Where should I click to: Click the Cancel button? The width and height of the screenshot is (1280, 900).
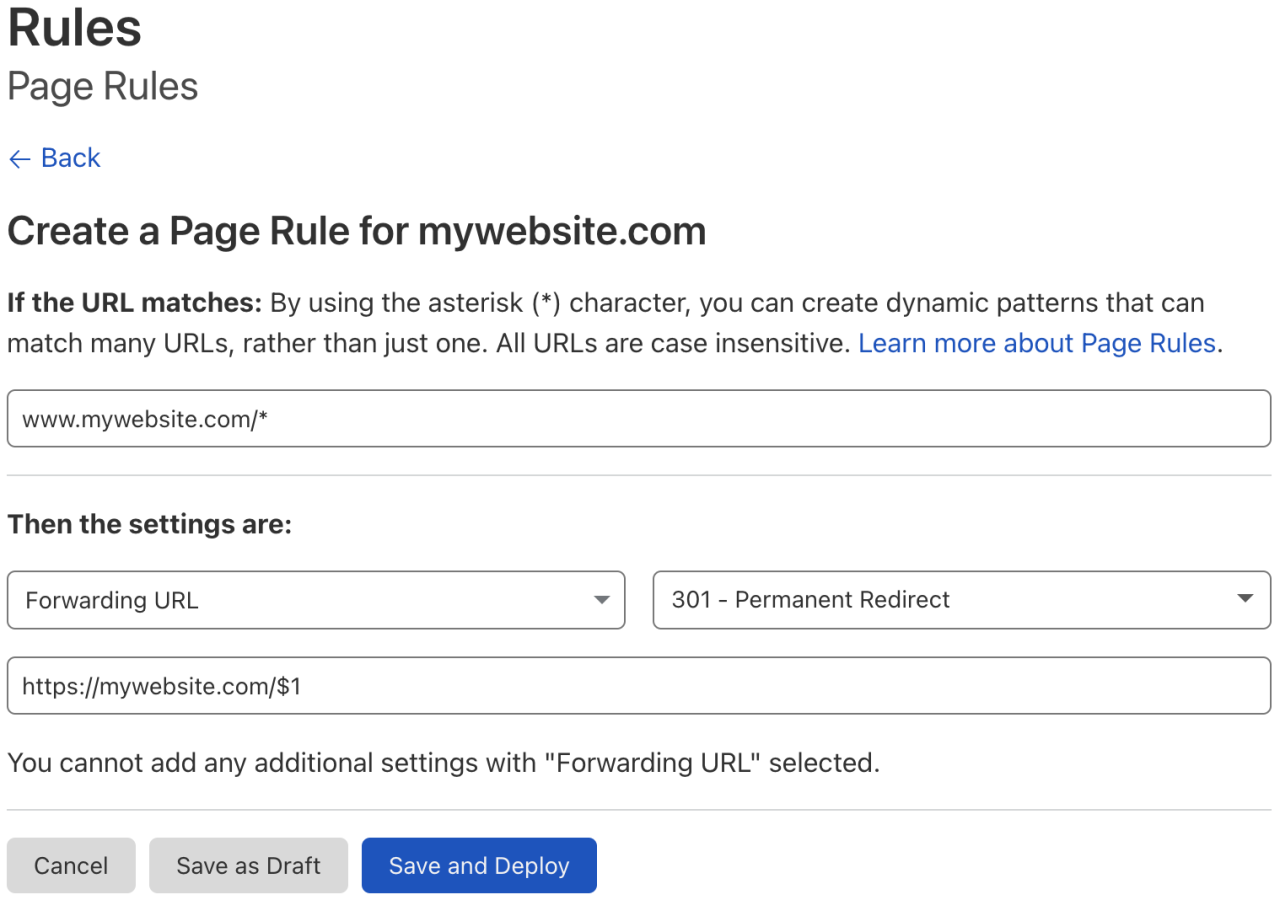coord(71,865)
